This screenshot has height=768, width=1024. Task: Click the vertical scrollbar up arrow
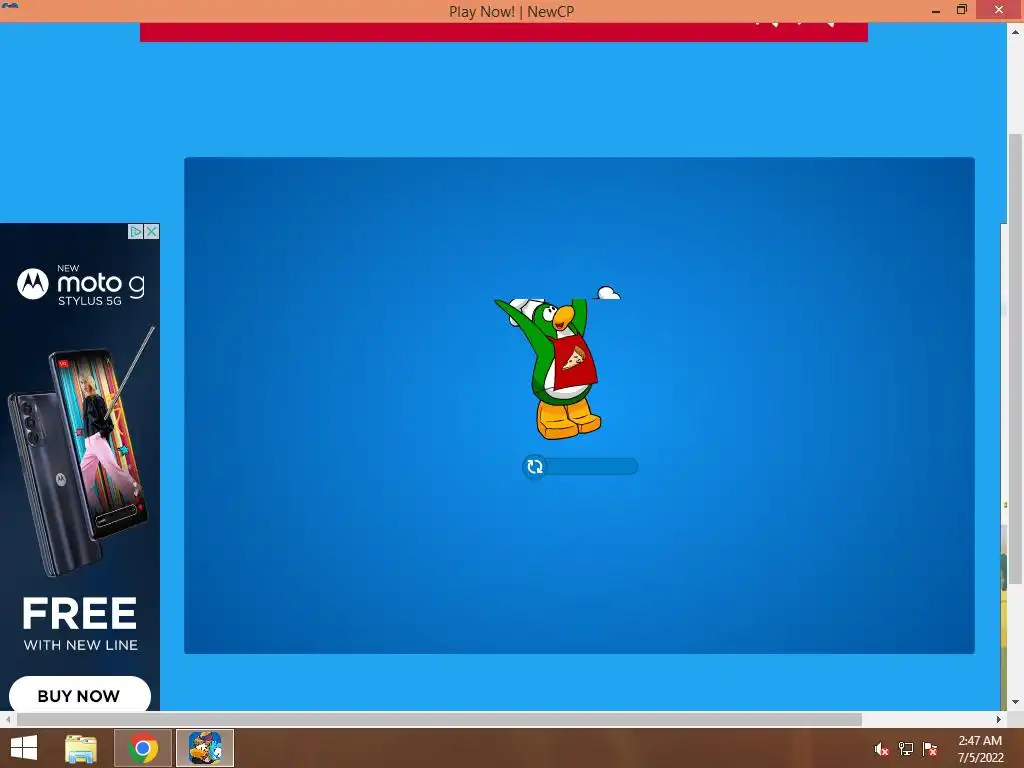click(x=1016, y=31)
